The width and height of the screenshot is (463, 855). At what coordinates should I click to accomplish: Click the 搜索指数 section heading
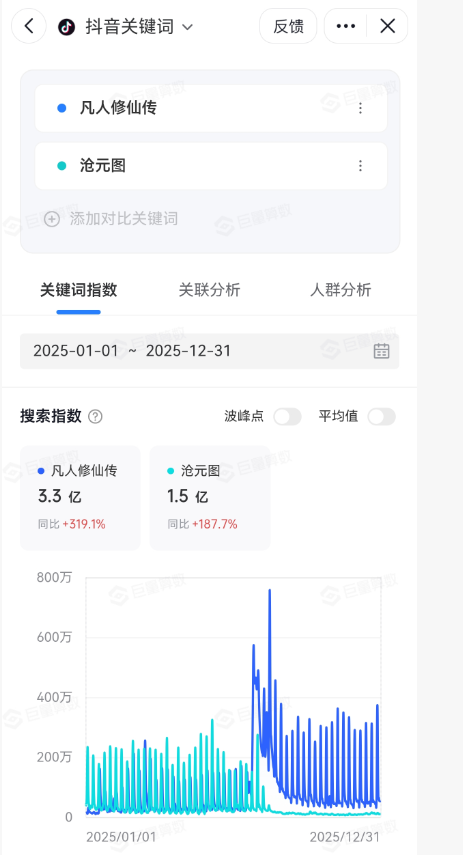(51, 416)
